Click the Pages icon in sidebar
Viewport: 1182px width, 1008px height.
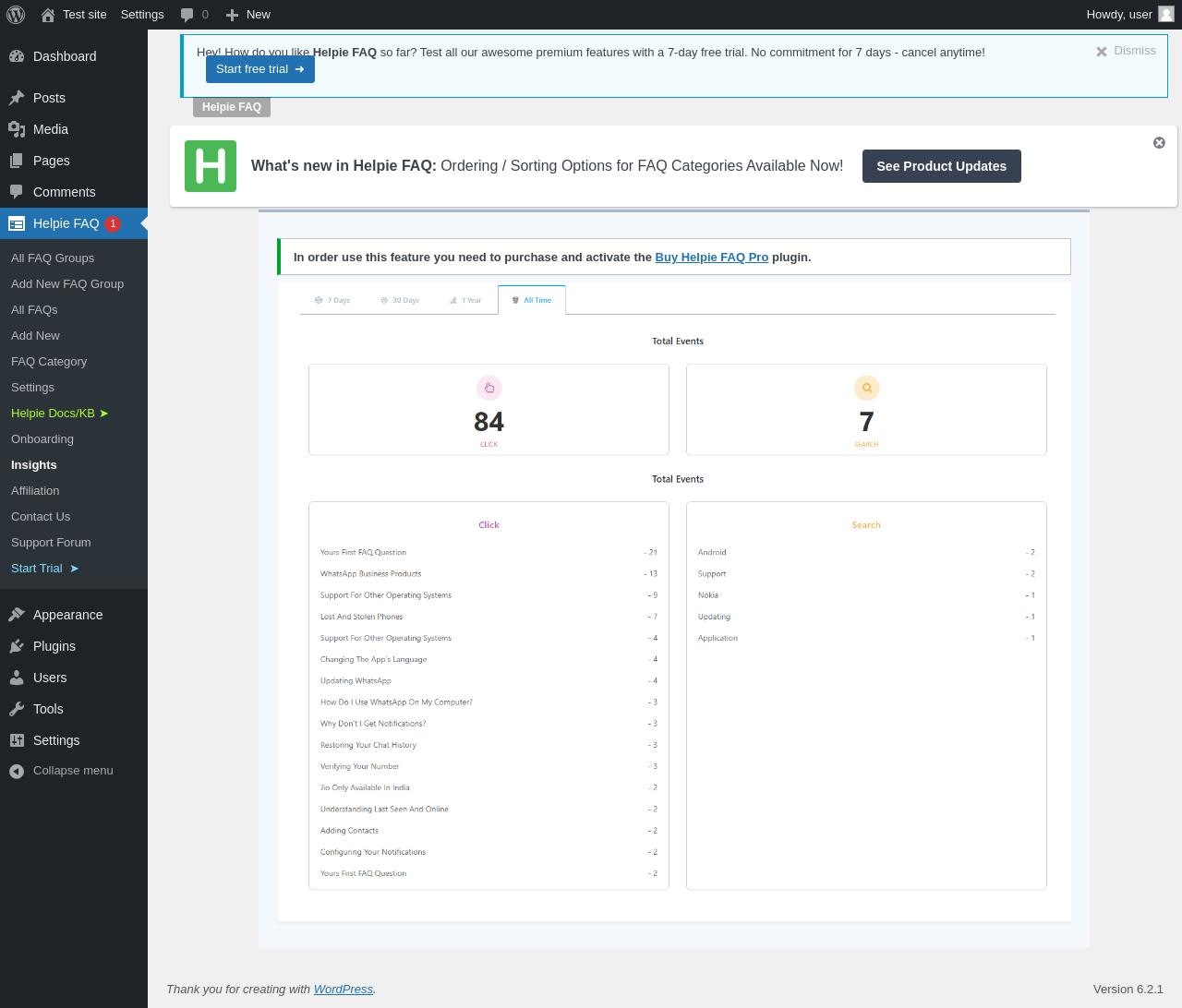pos(17,161)
